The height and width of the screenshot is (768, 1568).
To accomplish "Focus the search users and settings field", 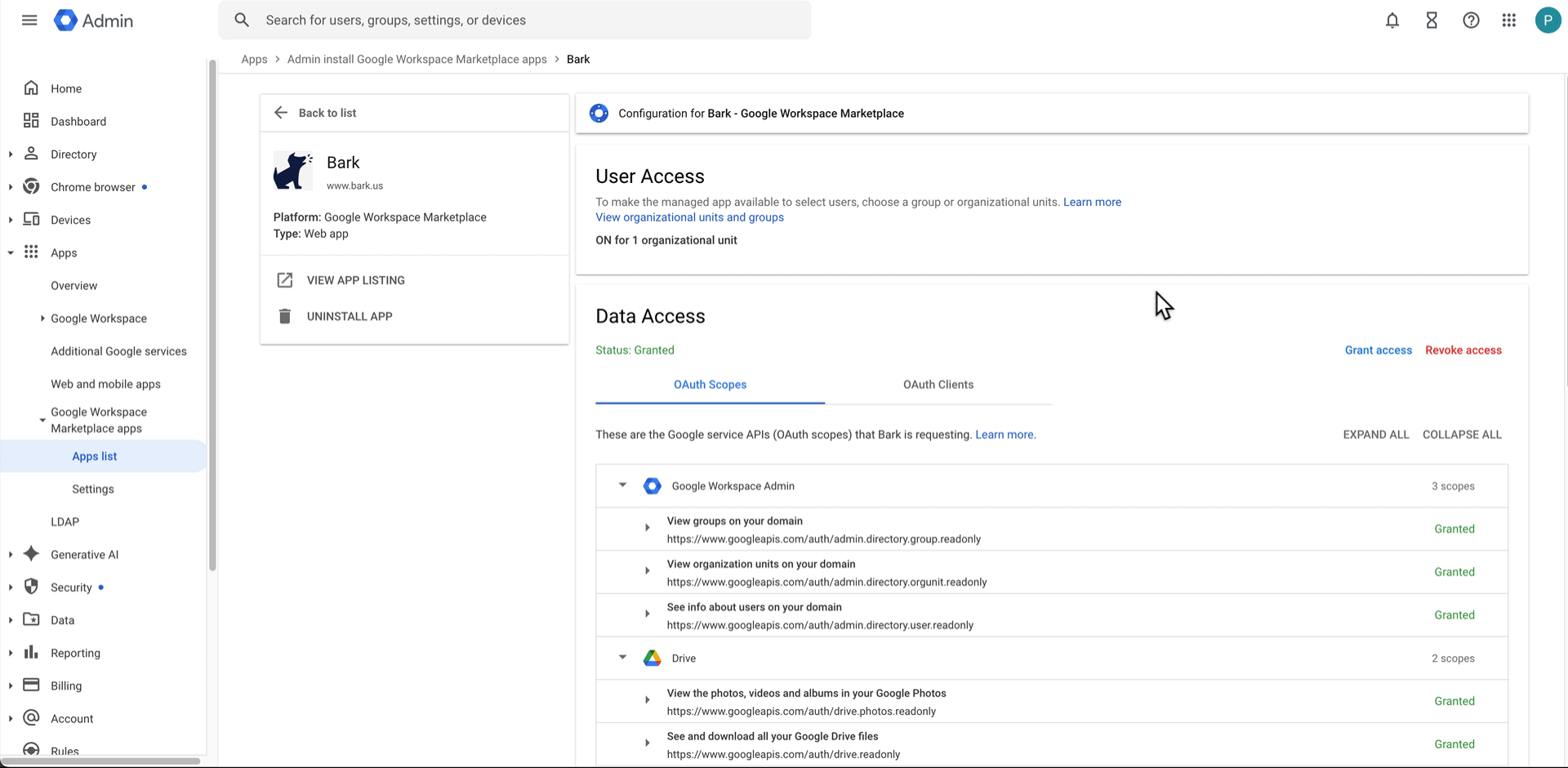I will (514, 20).
